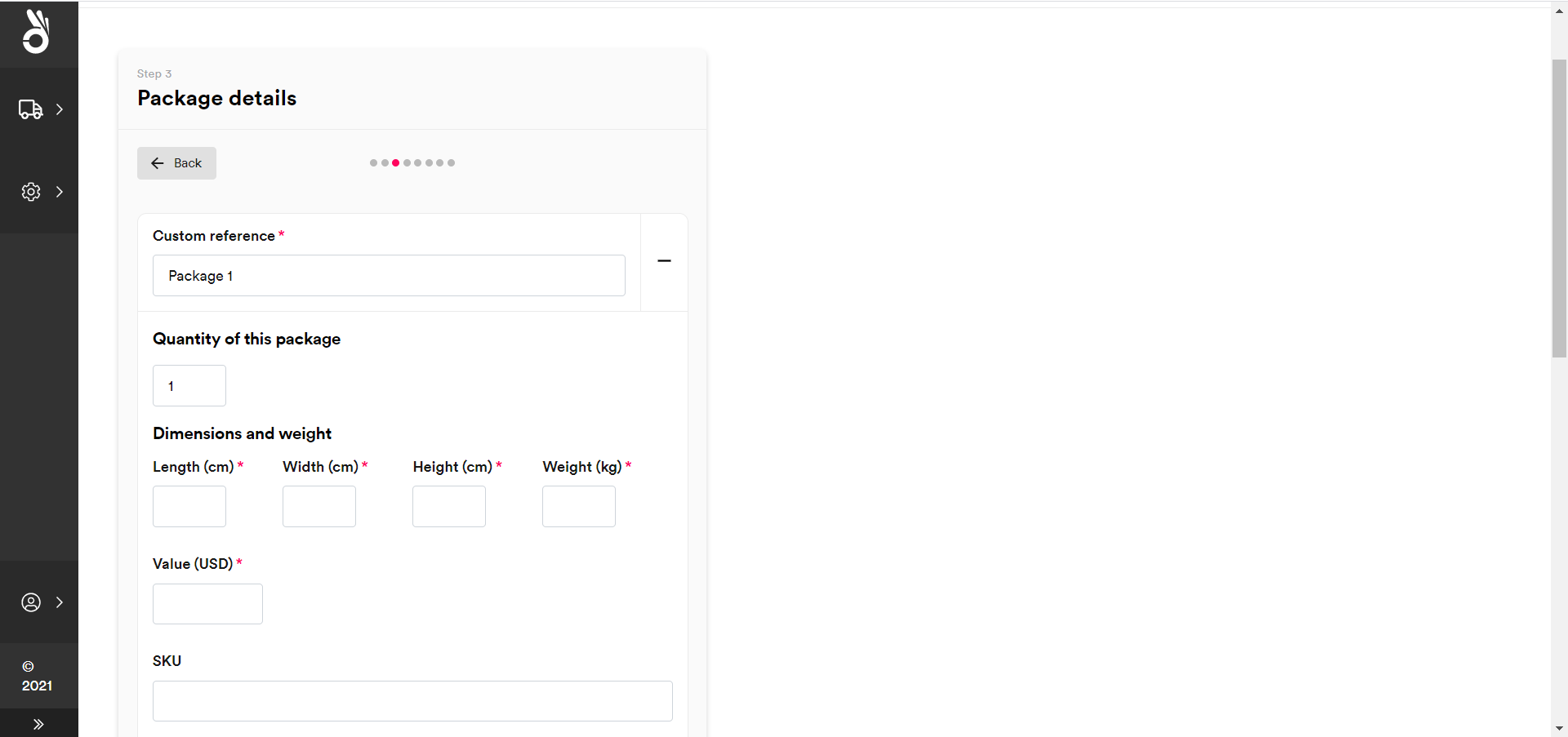Collapse package with the minus icon
The width and height of the screenshot is (1568, 737).
(x=664, y=261)
